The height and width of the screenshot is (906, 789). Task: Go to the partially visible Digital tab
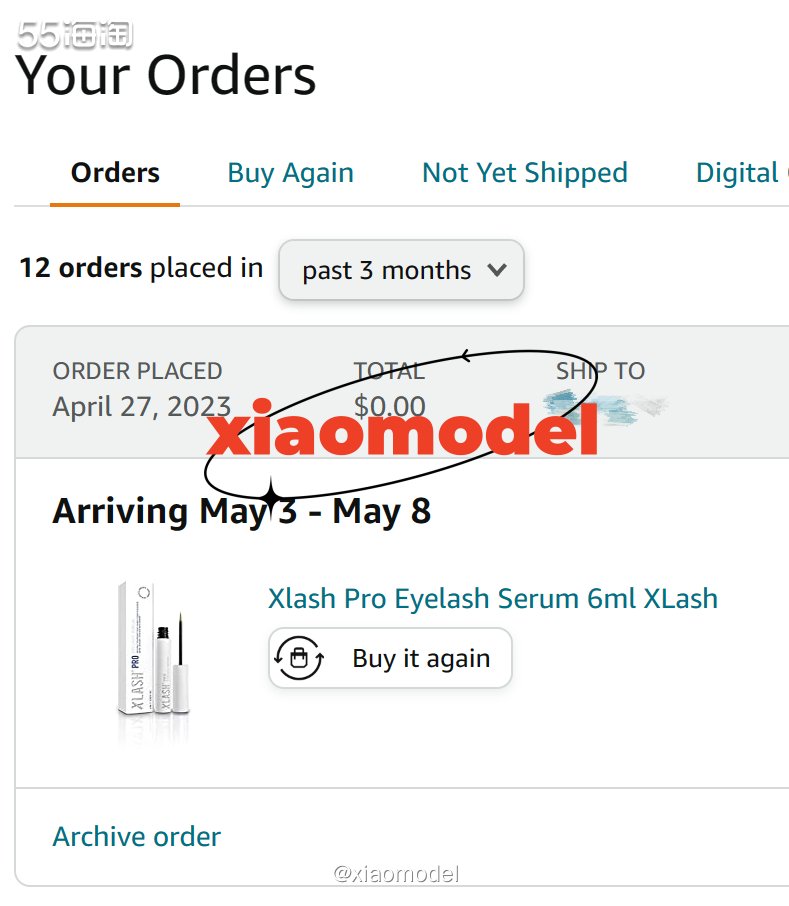pos(740,173)
